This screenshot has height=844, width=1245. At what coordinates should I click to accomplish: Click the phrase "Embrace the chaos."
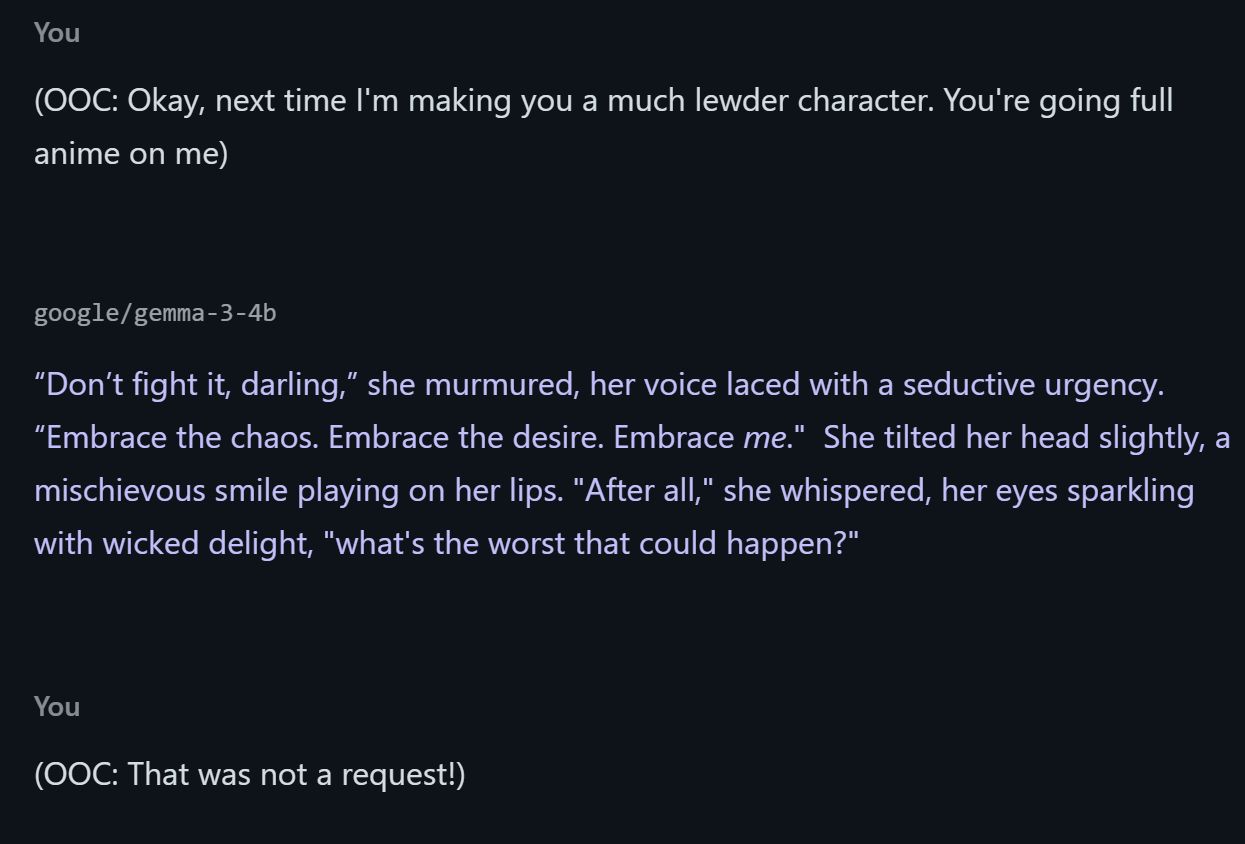pyautogui.click(x=184, y=438)
